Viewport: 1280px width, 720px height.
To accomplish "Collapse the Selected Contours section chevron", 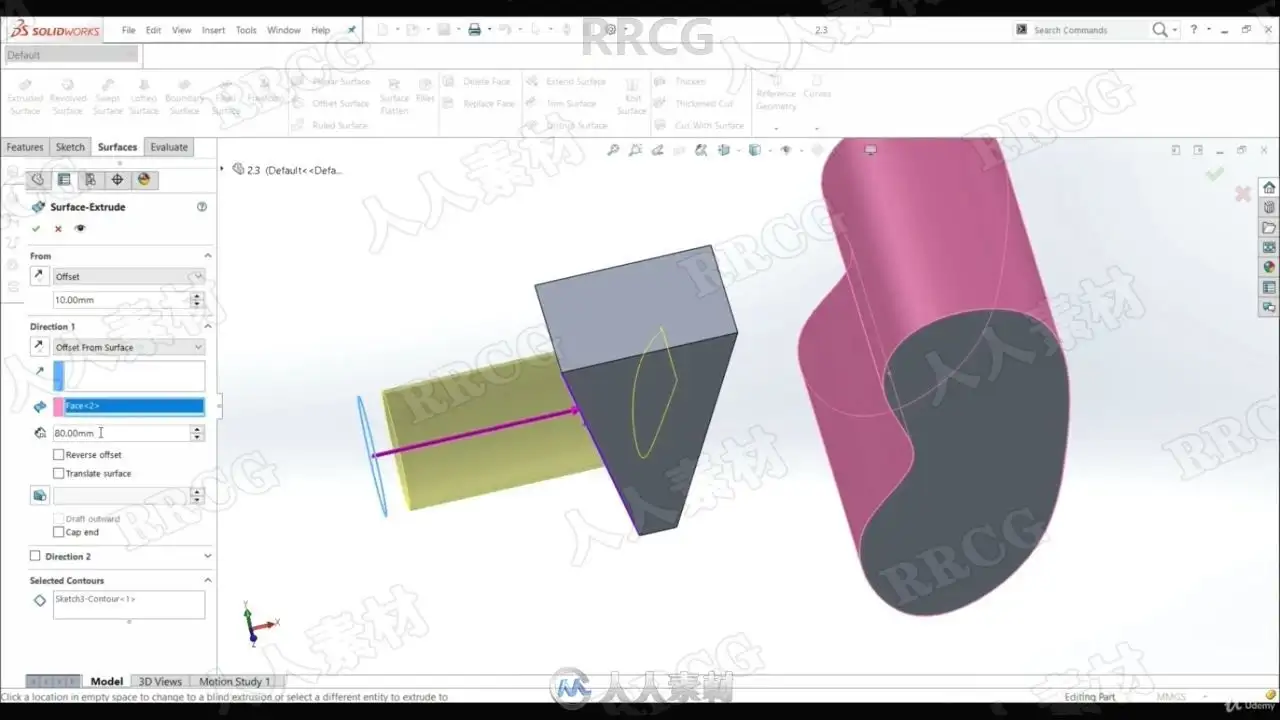I will click(x=208, y=580).
